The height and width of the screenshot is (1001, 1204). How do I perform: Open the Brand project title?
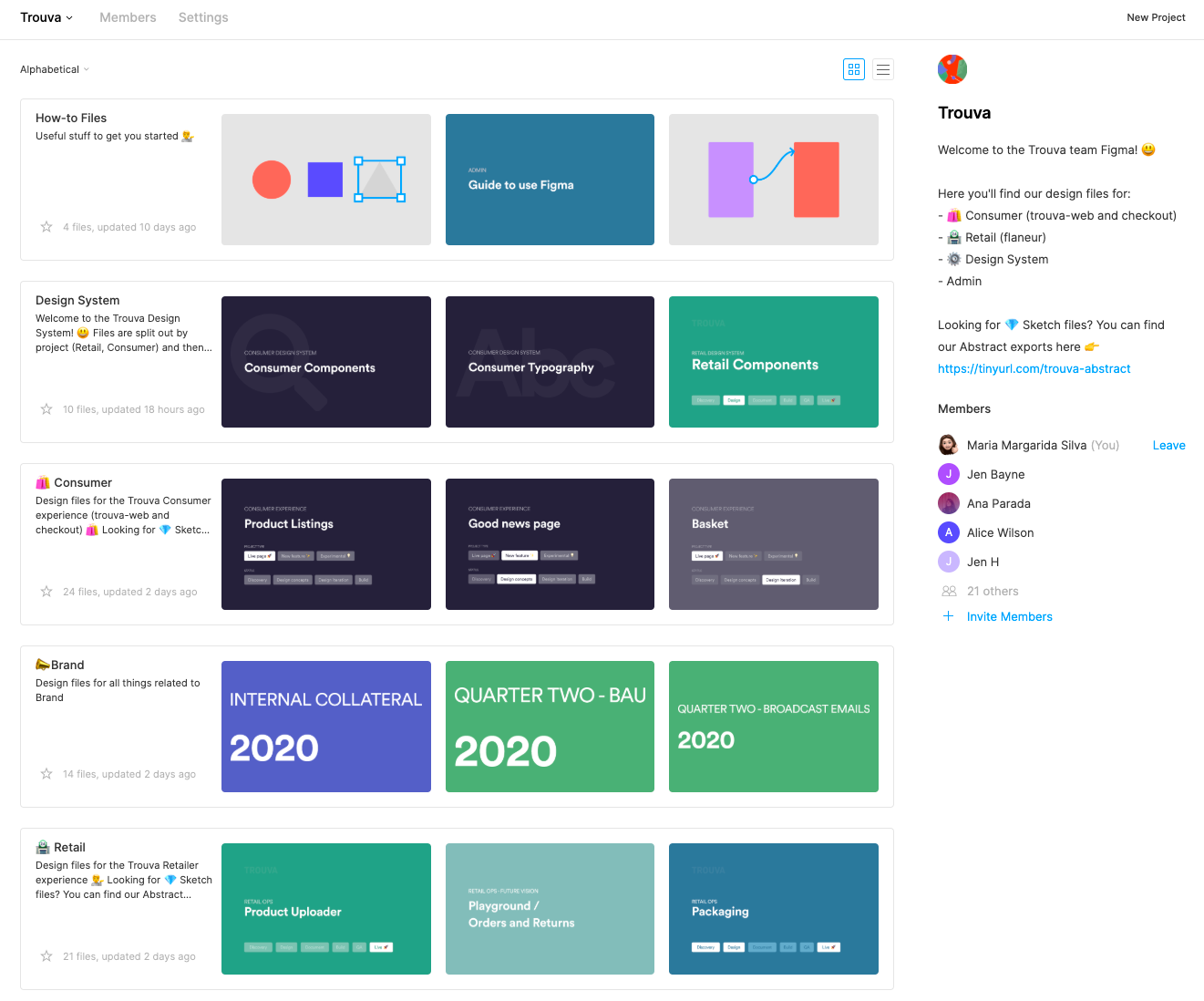[60, 666]
